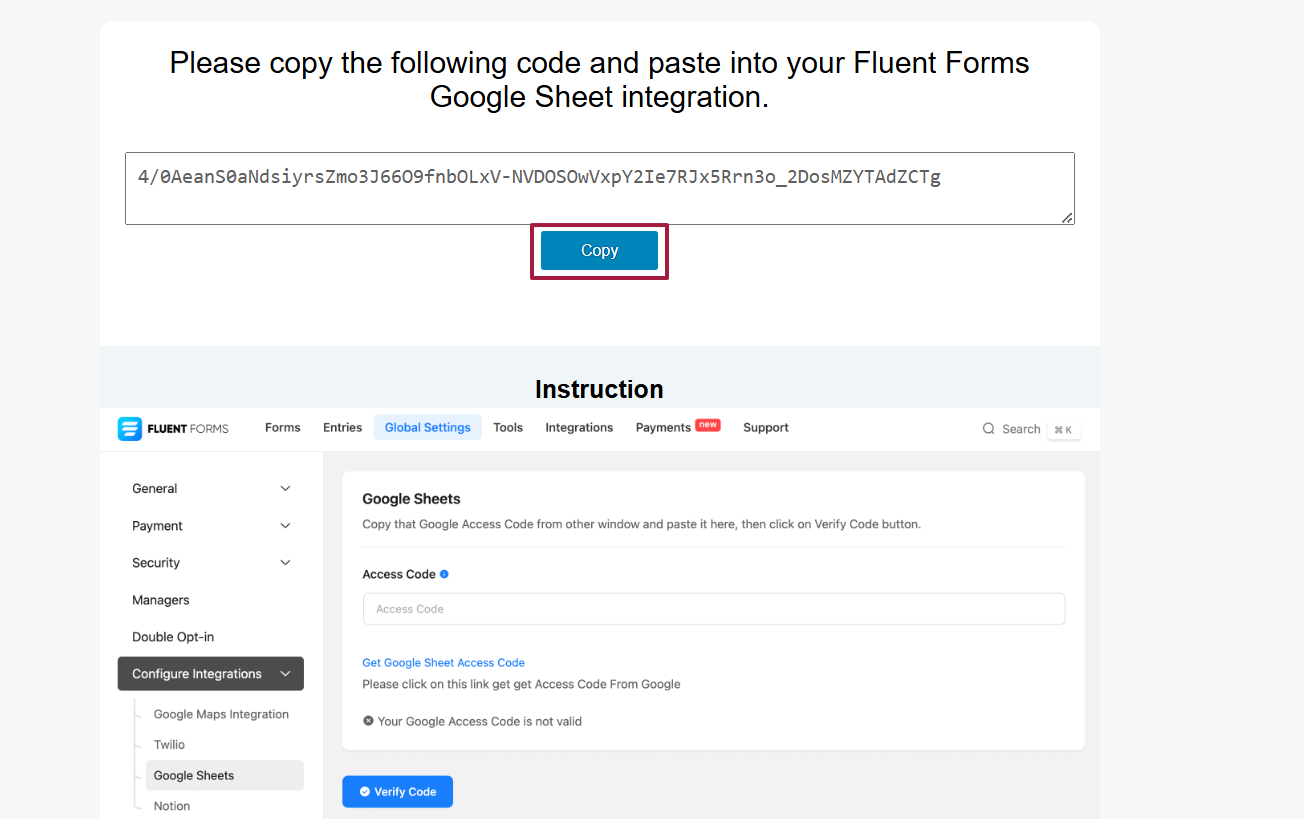1304x819 pixels.
Task: Open the Global Settings tab
Action: coord(427,428)
